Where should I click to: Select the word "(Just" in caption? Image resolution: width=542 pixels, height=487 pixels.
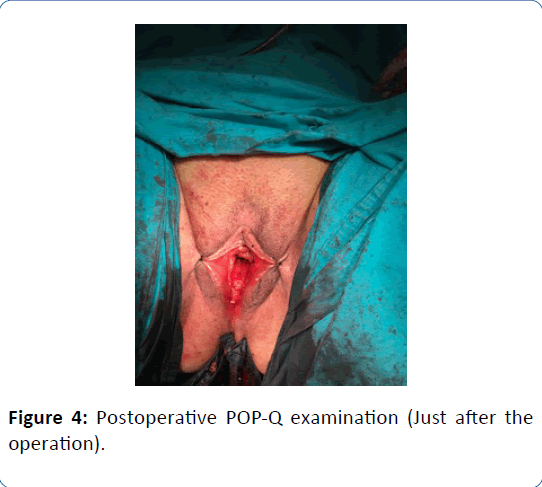click(x=427, y=418)
